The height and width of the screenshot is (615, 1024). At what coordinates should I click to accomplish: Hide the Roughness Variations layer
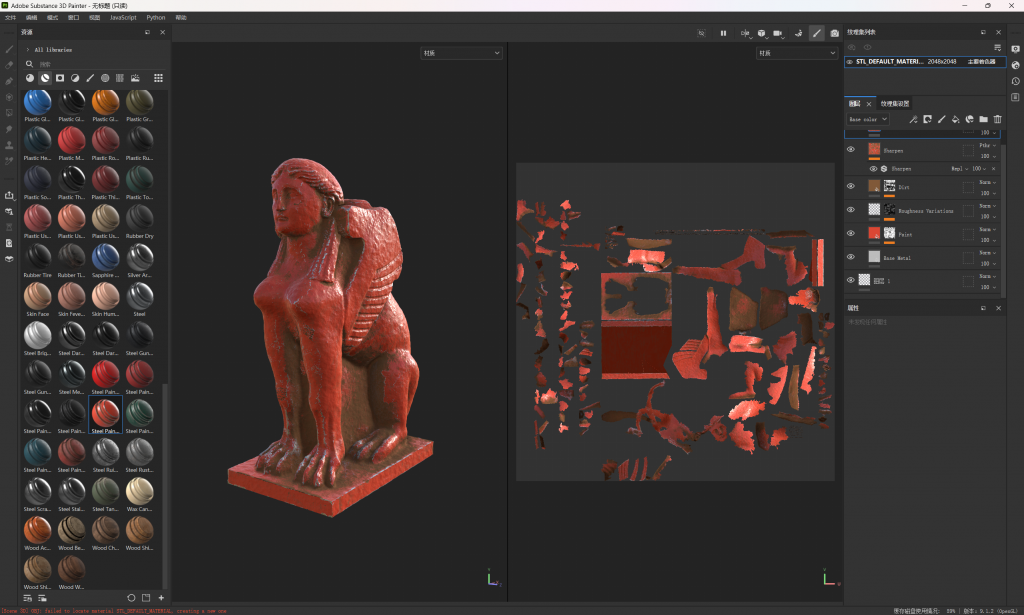click(x=851, y=210)
